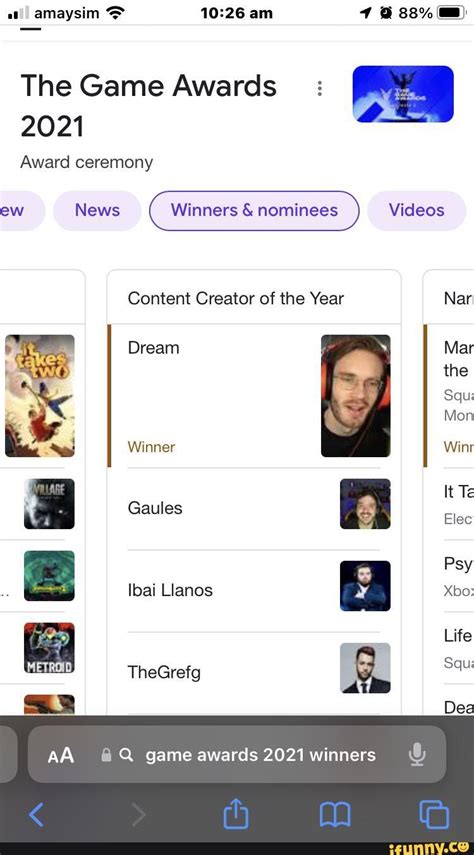Open the Safari share sheet icon
The width and height of the screenshot is (474, 855).
(x=236, y=814)
